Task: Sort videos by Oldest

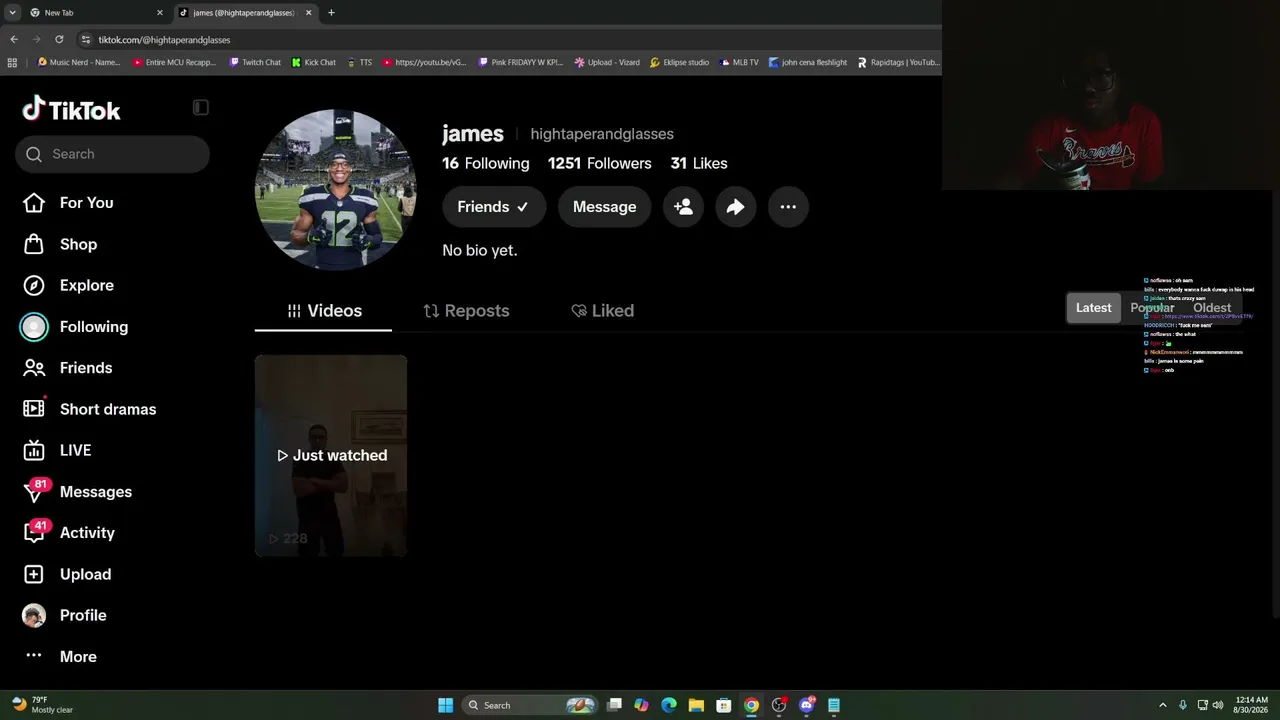Action: 1212,308
